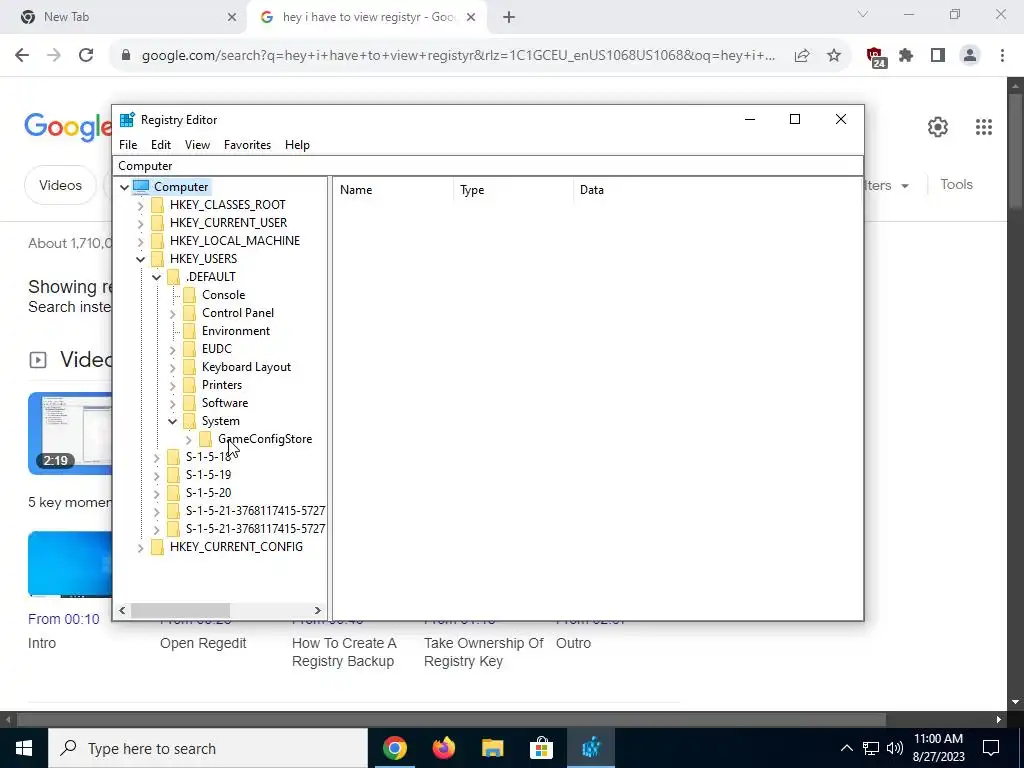Expand the HKEY_LOCAL_MACHINE key

(x=140, y=242)
